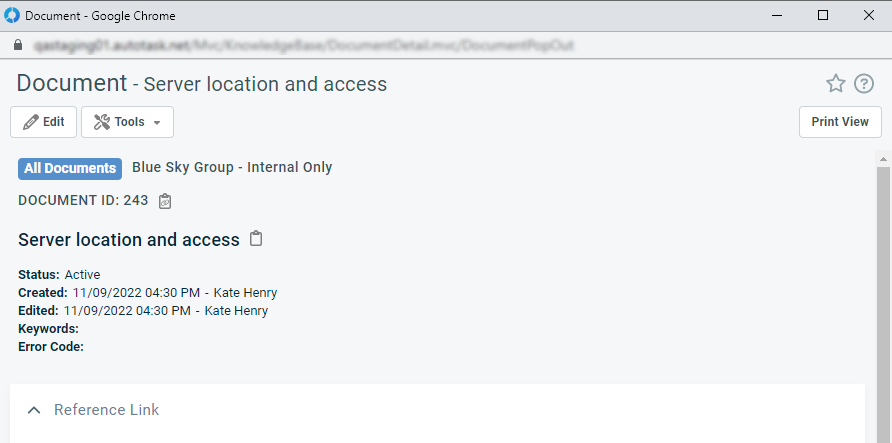Minimize the Document window
This screenshot has width=892, height=443.
[x=777, y=15]
